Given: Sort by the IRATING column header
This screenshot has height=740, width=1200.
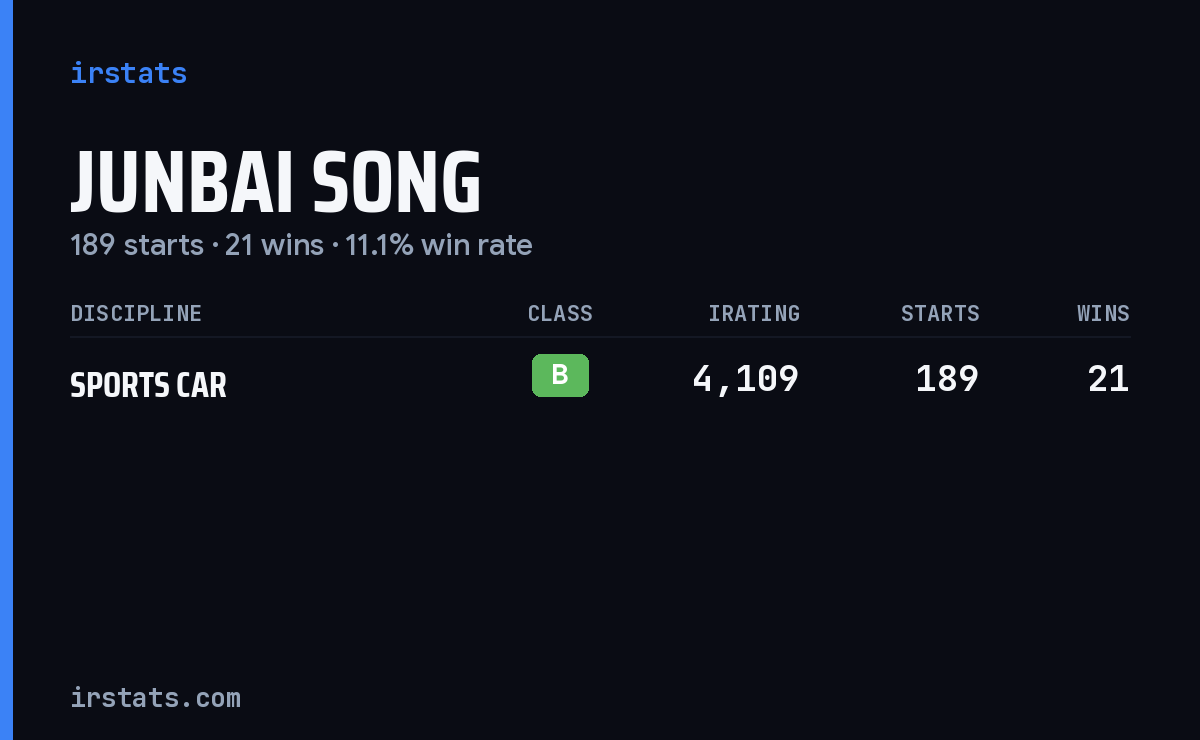Looking at the screenshot, I should click(754, 313).
